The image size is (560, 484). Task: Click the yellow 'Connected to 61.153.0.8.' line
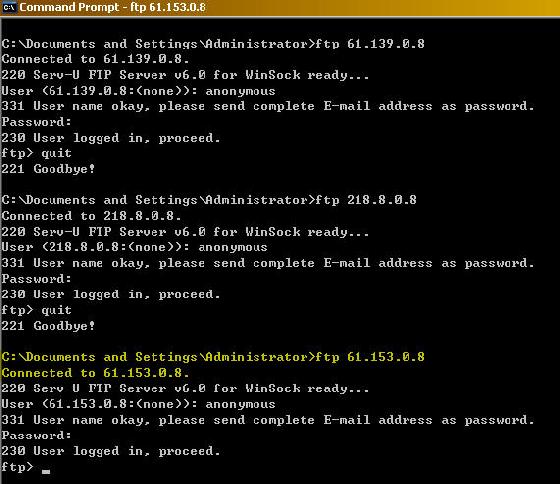click(x=95, y=373)
